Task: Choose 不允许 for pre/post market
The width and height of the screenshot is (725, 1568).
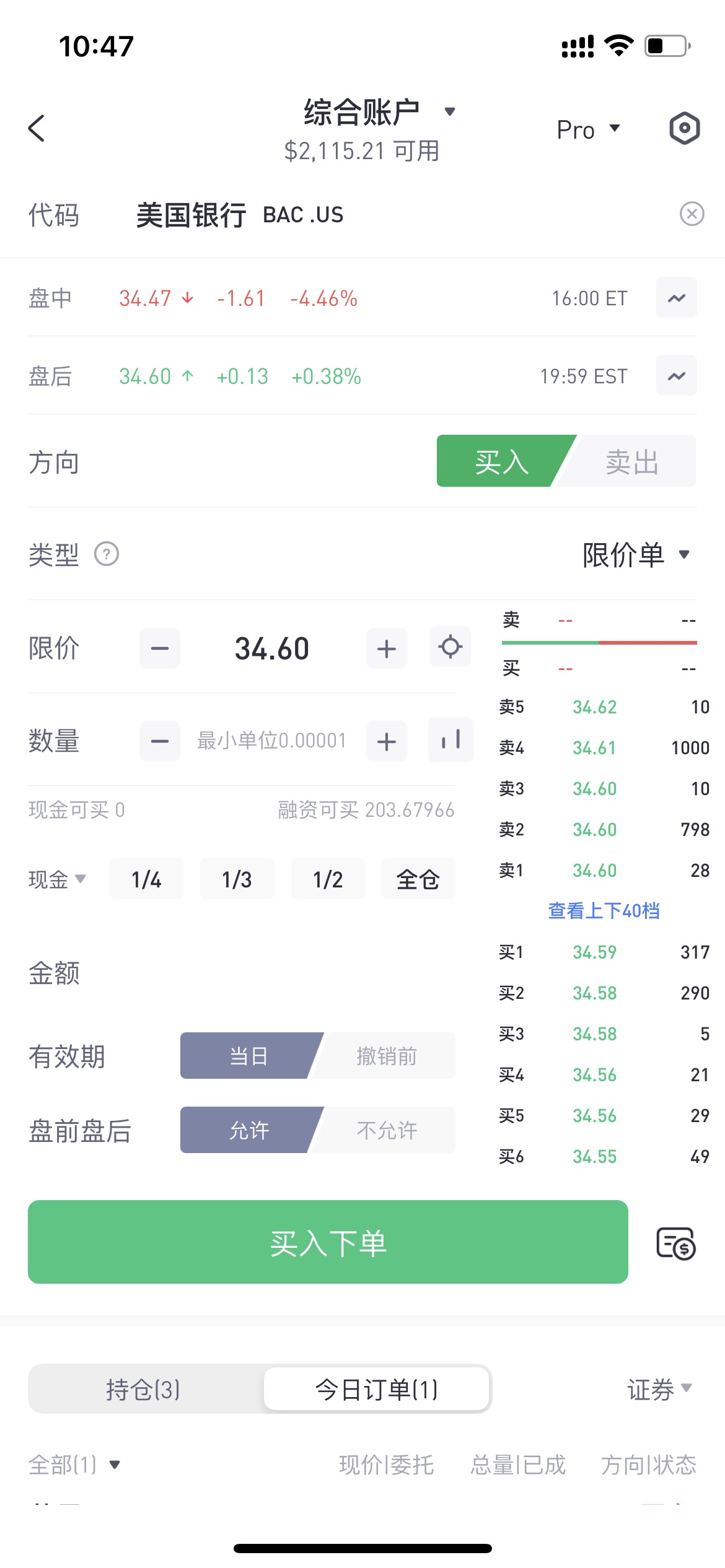Action: click(x=387, y=1130)
